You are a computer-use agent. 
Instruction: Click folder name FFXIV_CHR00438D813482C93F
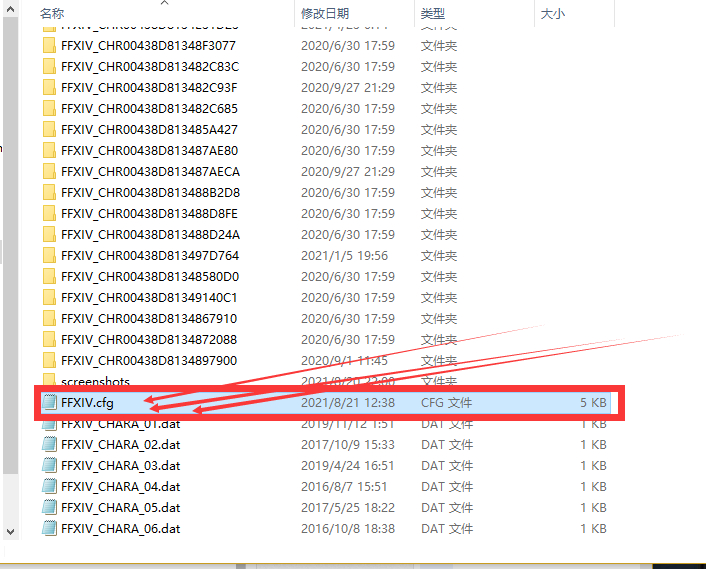pyautogui.click(x=149, y=87)
